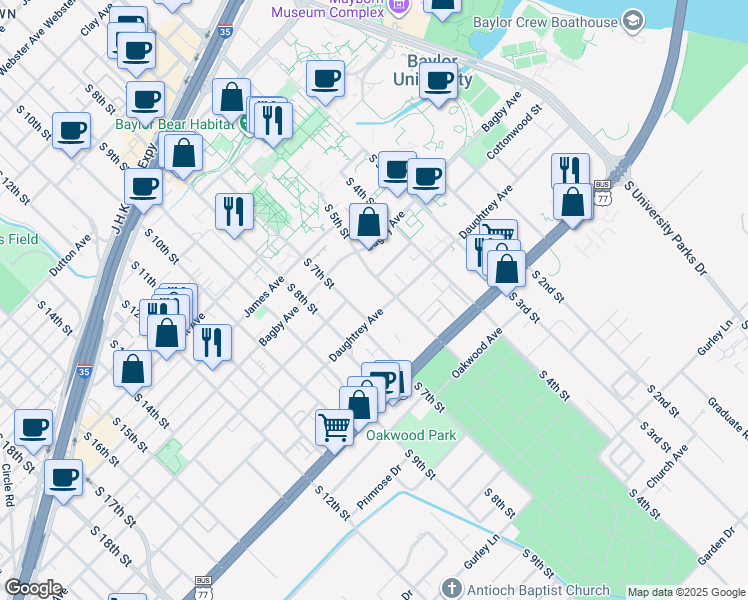Click the Mayborn Museum Complex icon

tap(399, 6)
